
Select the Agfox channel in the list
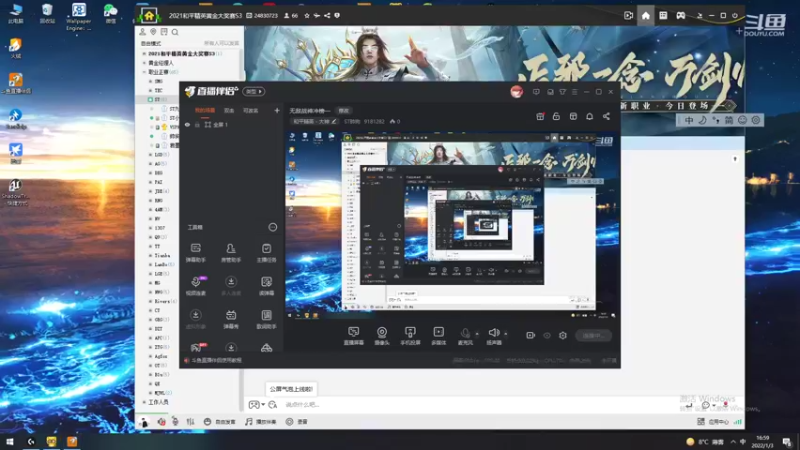[x=161, y=356]
